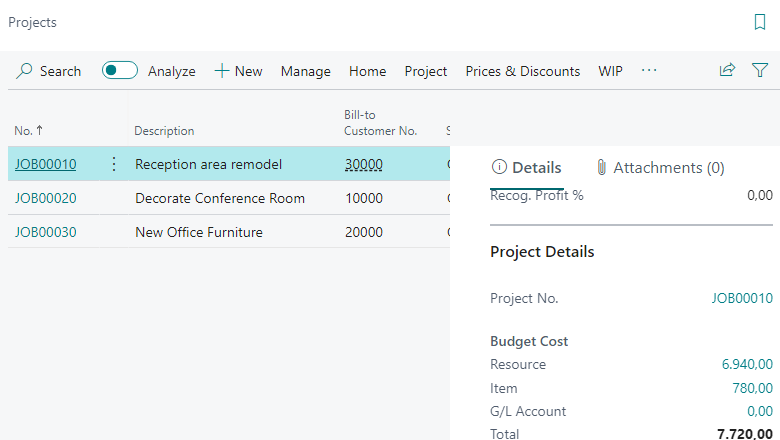The width and height of the screenshot is (780, 440).
Task: Click customer number 10000 cell
Action: point(364,198)
